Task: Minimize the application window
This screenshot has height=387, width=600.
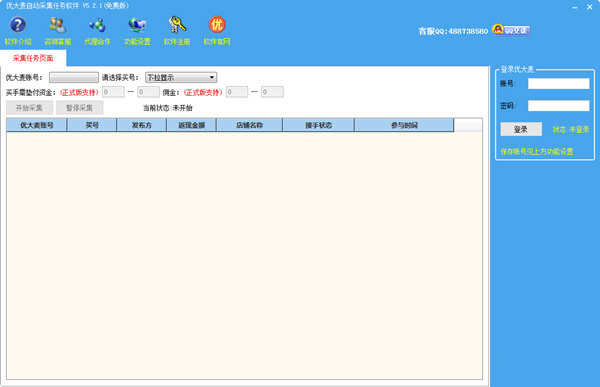Action: pyautogui.click(x=575, y=7)
